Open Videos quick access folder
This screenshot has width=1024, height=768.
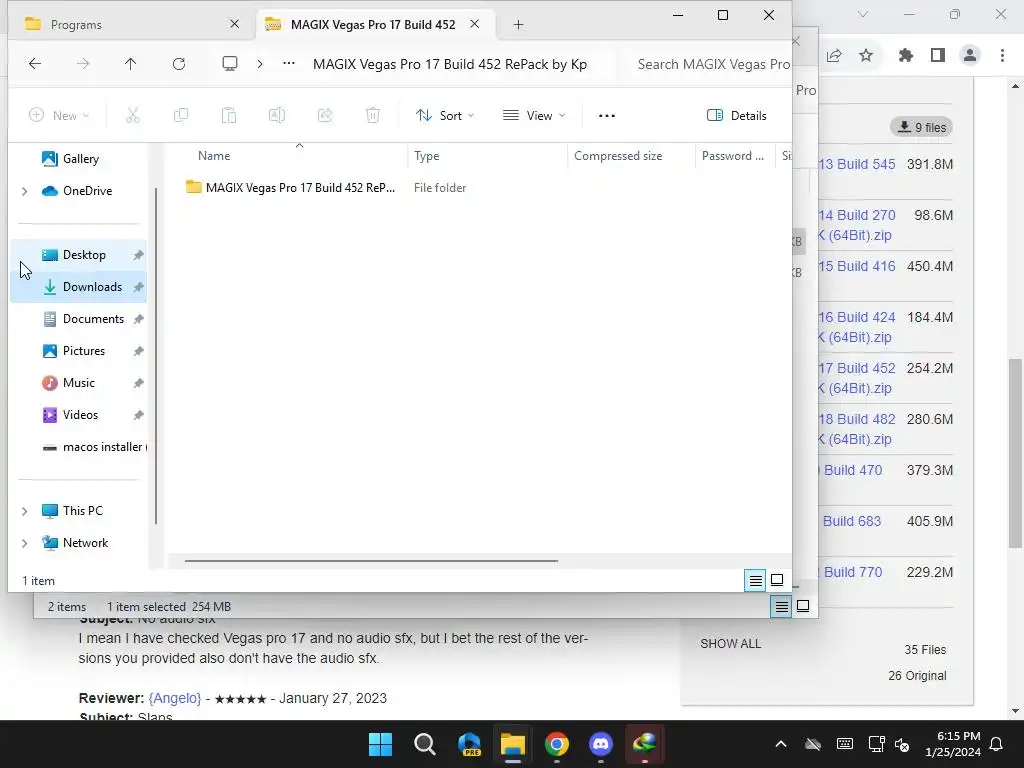[x=78, y=415]
